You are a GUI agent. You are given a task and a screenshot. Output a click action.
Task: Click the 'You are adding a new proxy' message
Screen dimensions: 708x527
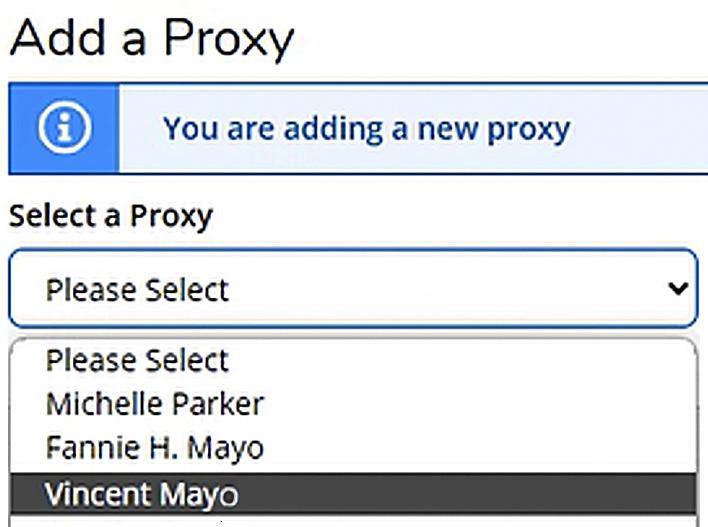(366, 129)
